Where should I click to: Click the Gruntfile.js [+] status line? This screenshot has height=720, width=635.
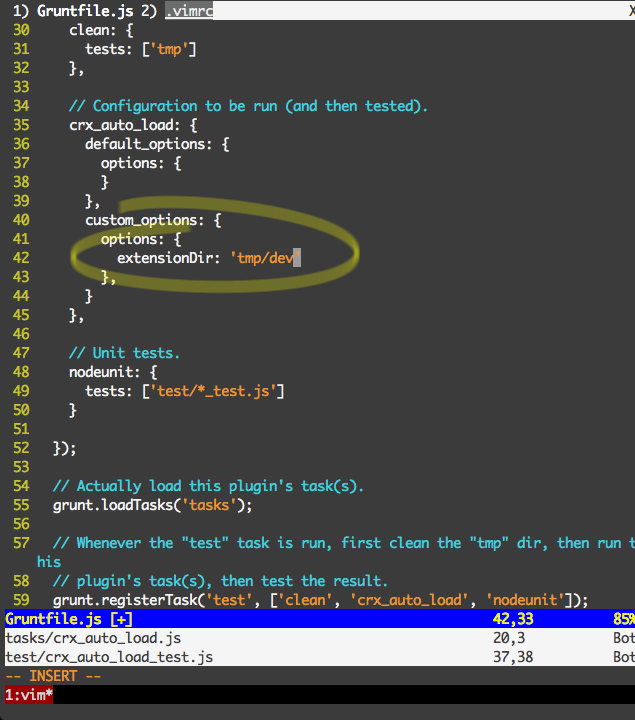[320, 619]
